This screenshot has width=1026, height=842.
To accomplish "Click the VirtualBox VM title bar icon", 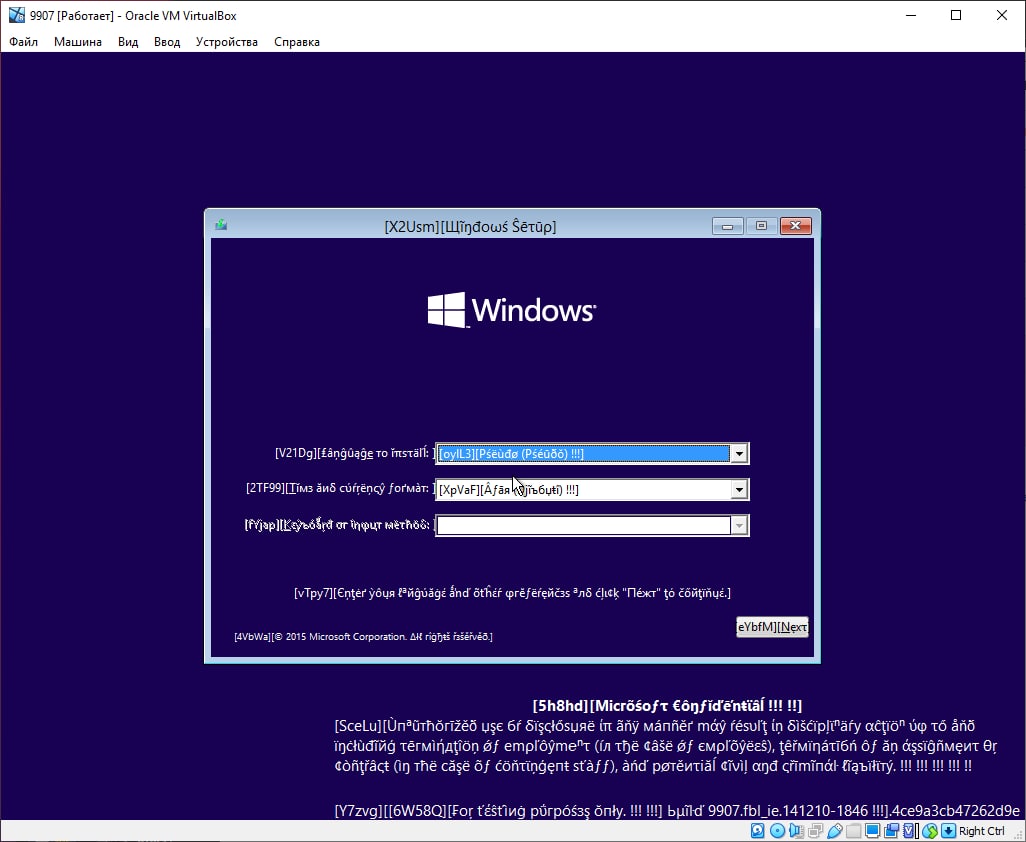I will click(16, 15).
